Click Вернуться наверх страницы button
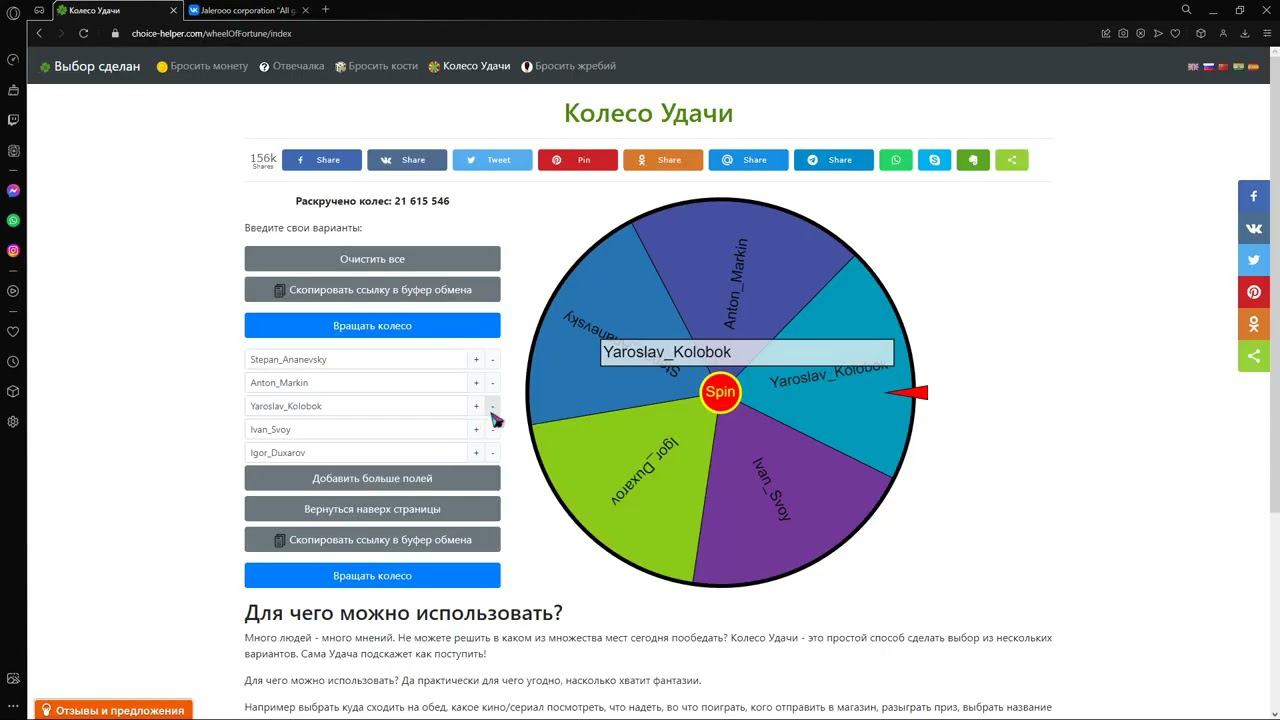The width and height of the screenshot is (1280, 720). point(372,509)
